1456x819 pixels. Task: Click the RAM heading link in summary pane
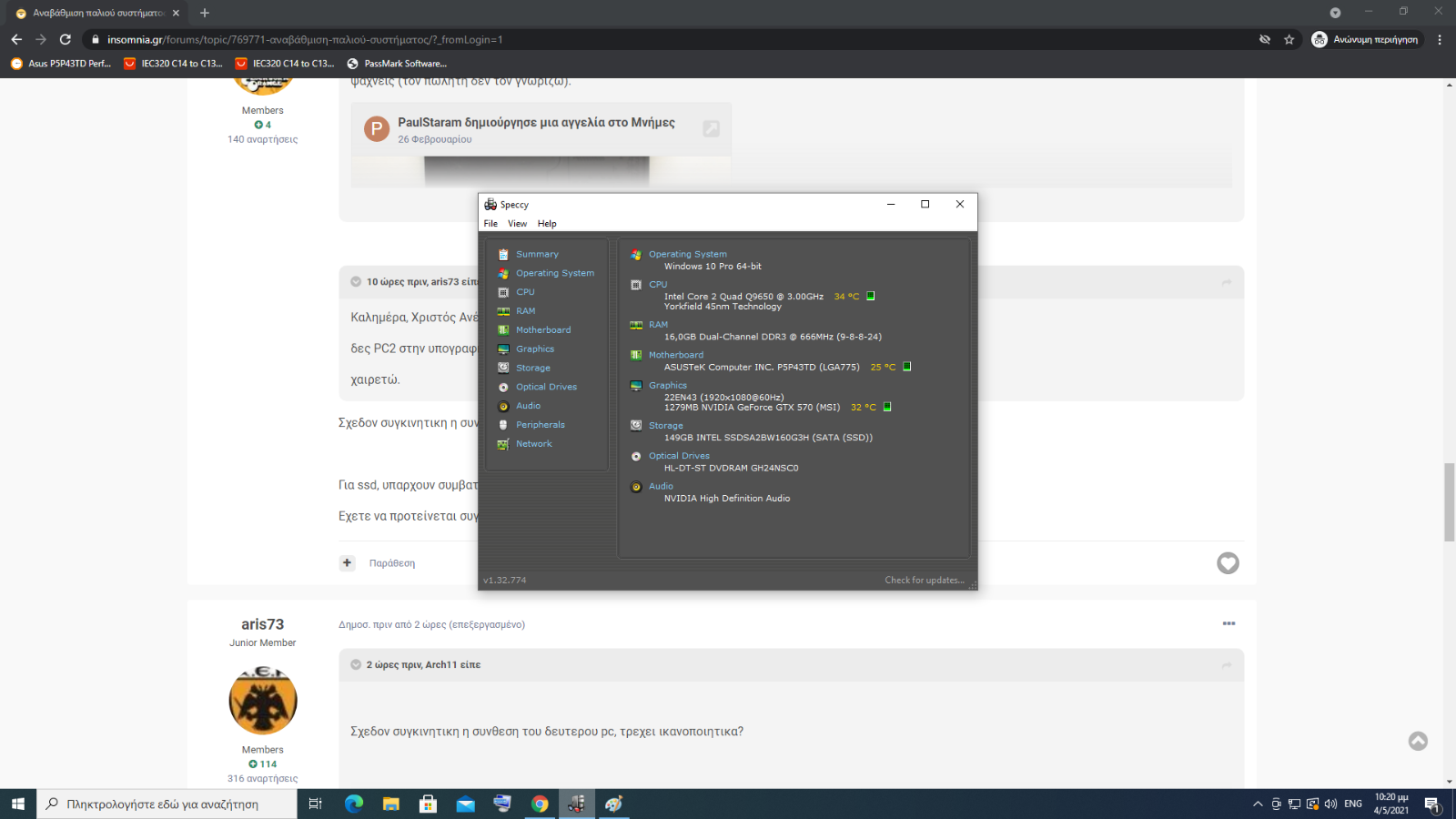[658, 325]
